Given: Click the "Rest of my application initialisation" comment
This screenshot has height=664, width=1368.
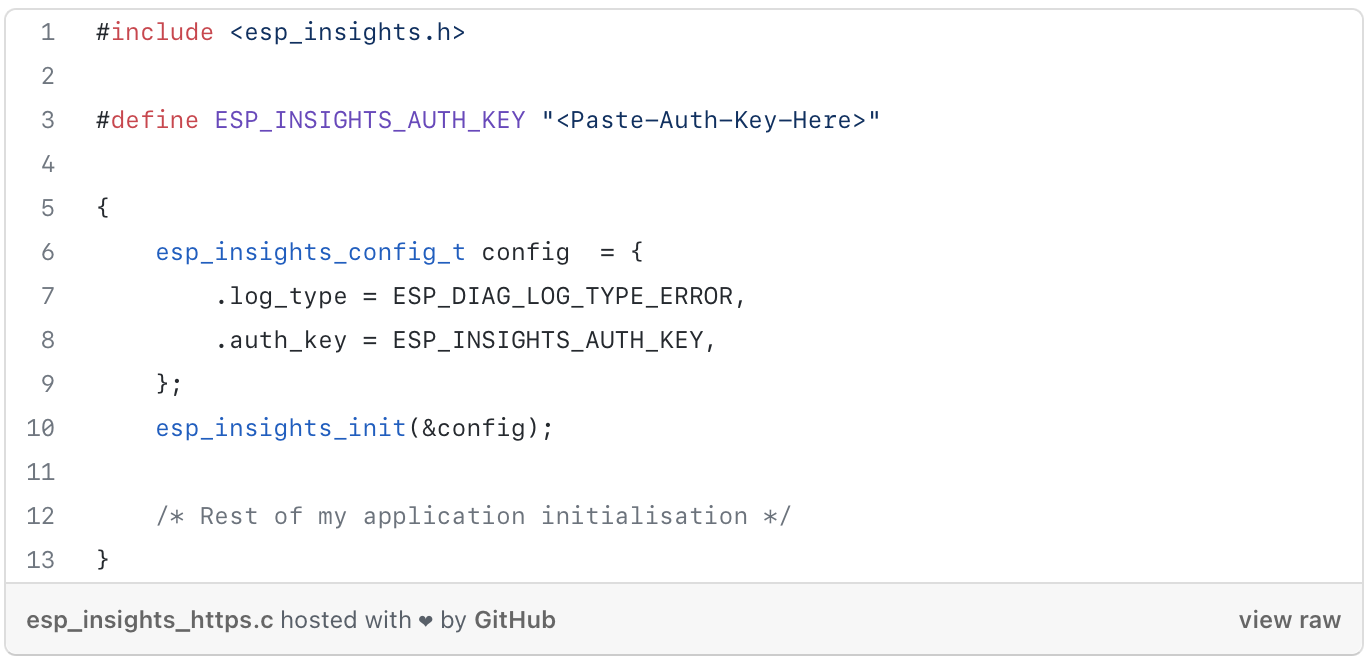Looking at the screenshot, I should tap(473, 516).
